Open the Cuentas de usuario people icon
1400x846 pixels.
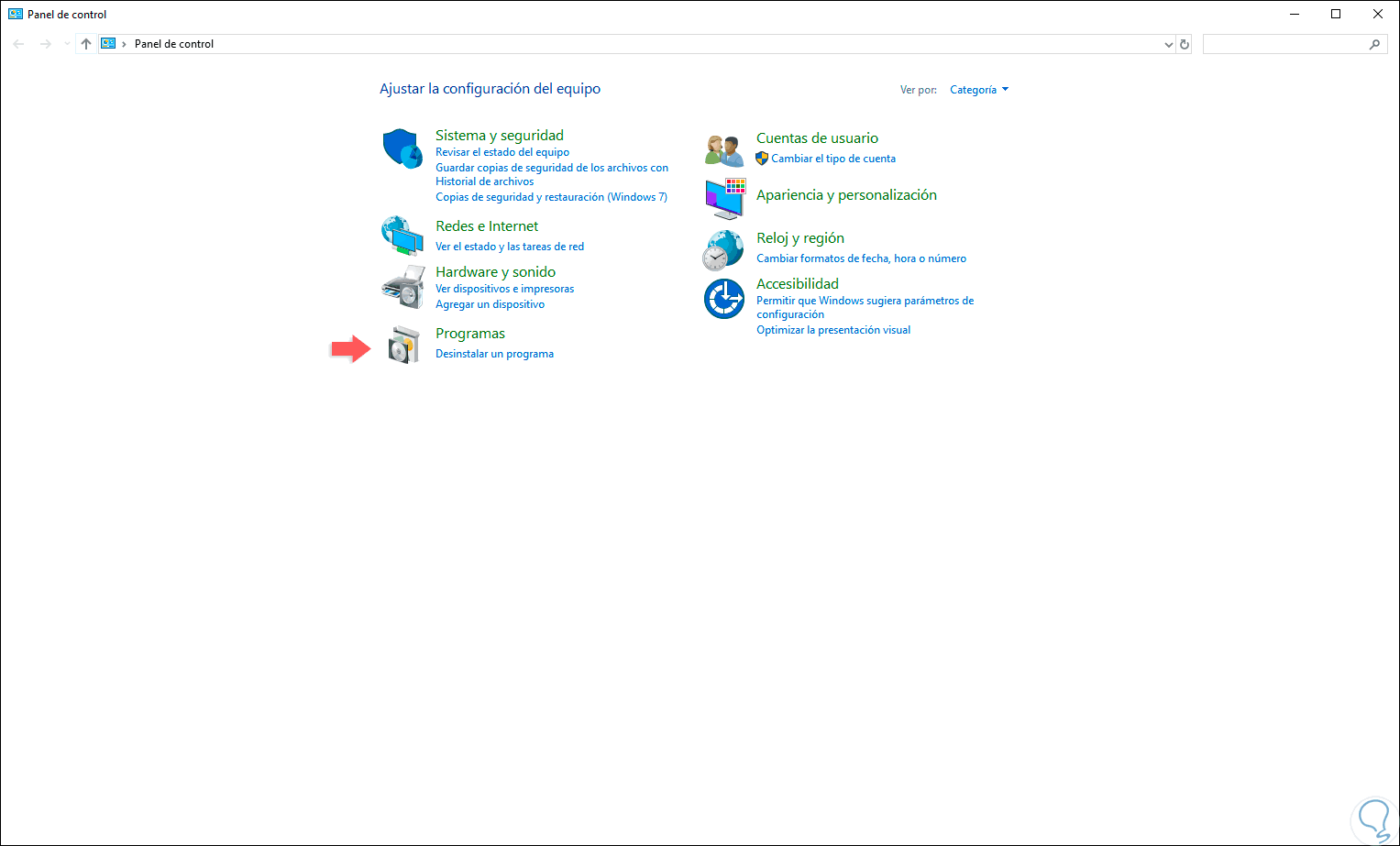pos(724,149)
